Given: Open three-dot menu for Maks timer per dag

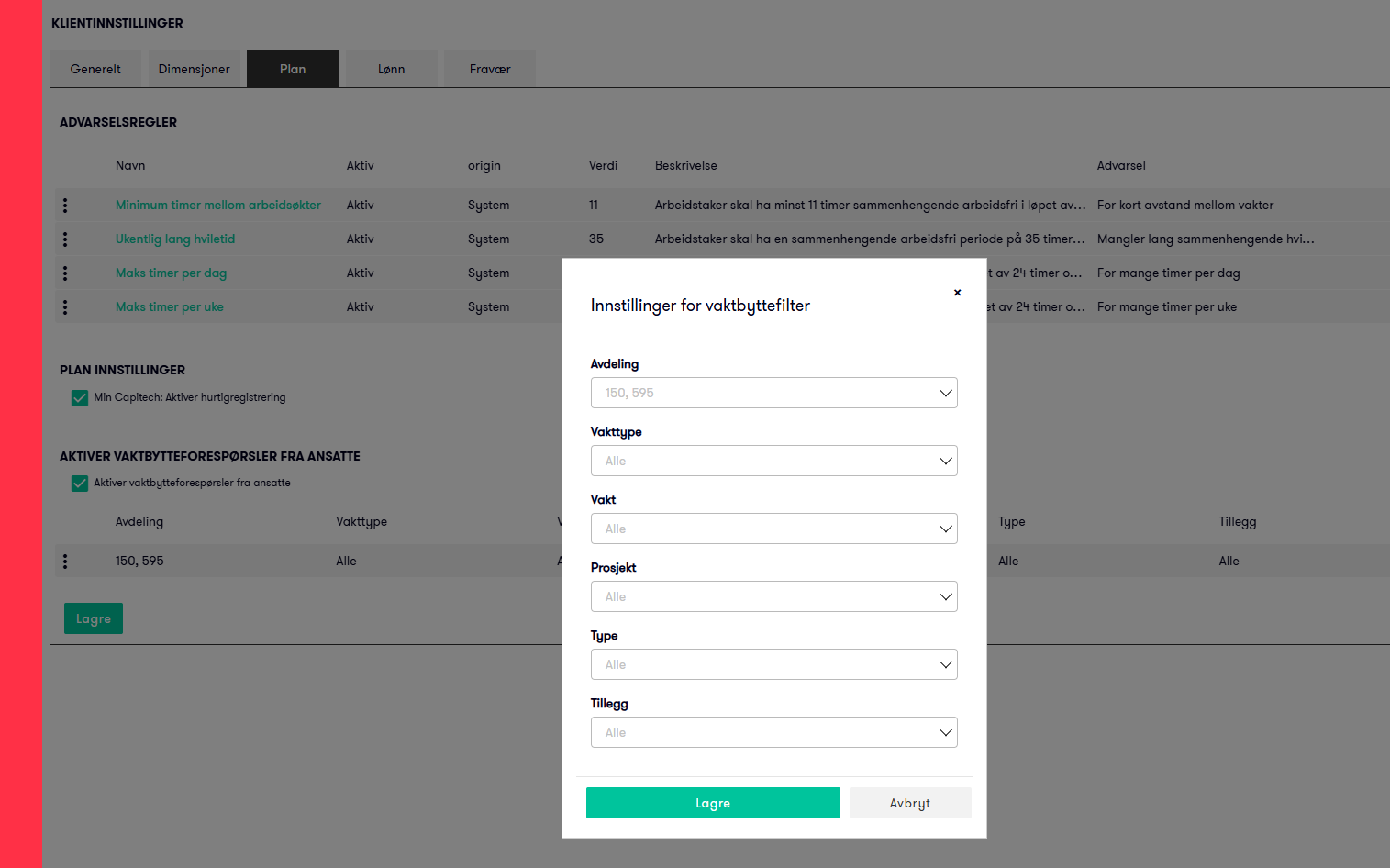Looking at the screenshot, I should [65, 273].
